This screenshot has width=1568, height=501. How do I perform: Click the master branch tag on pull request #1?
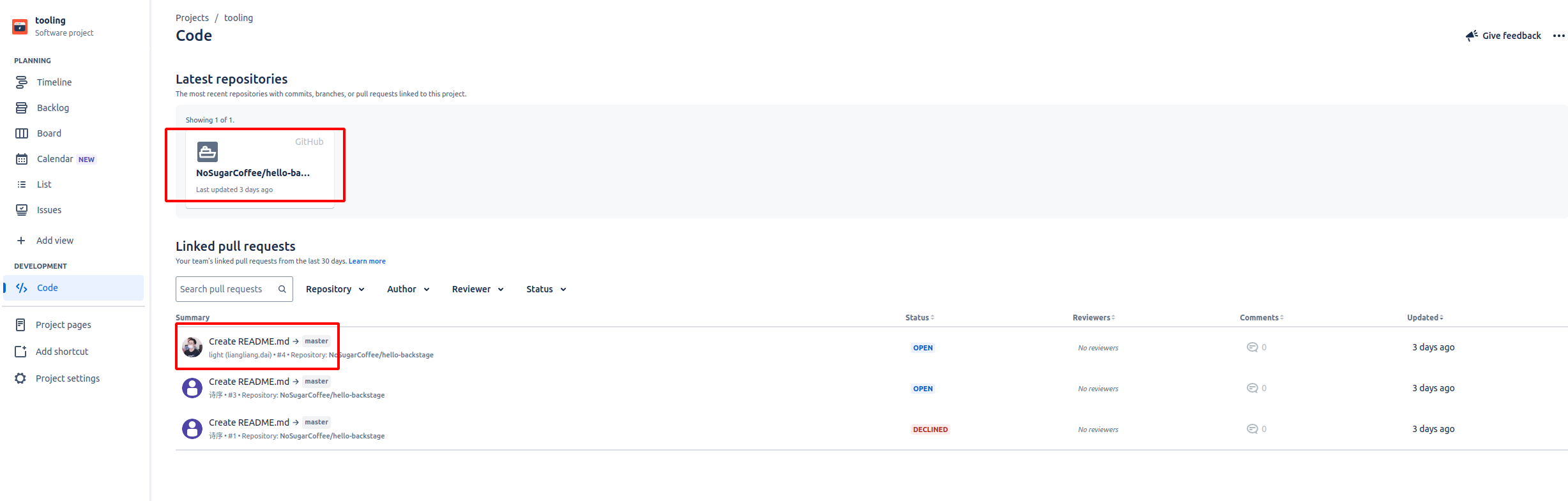(317, 422)
